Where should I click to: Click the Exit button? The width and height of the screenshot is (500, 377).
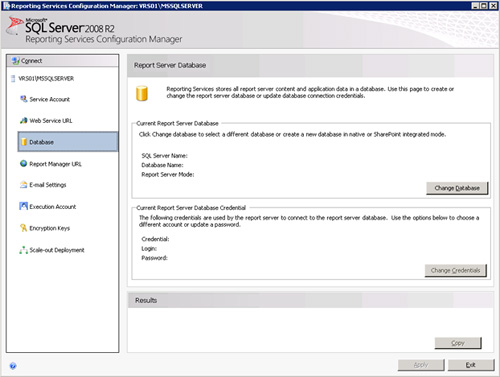(x=471, y=365)
